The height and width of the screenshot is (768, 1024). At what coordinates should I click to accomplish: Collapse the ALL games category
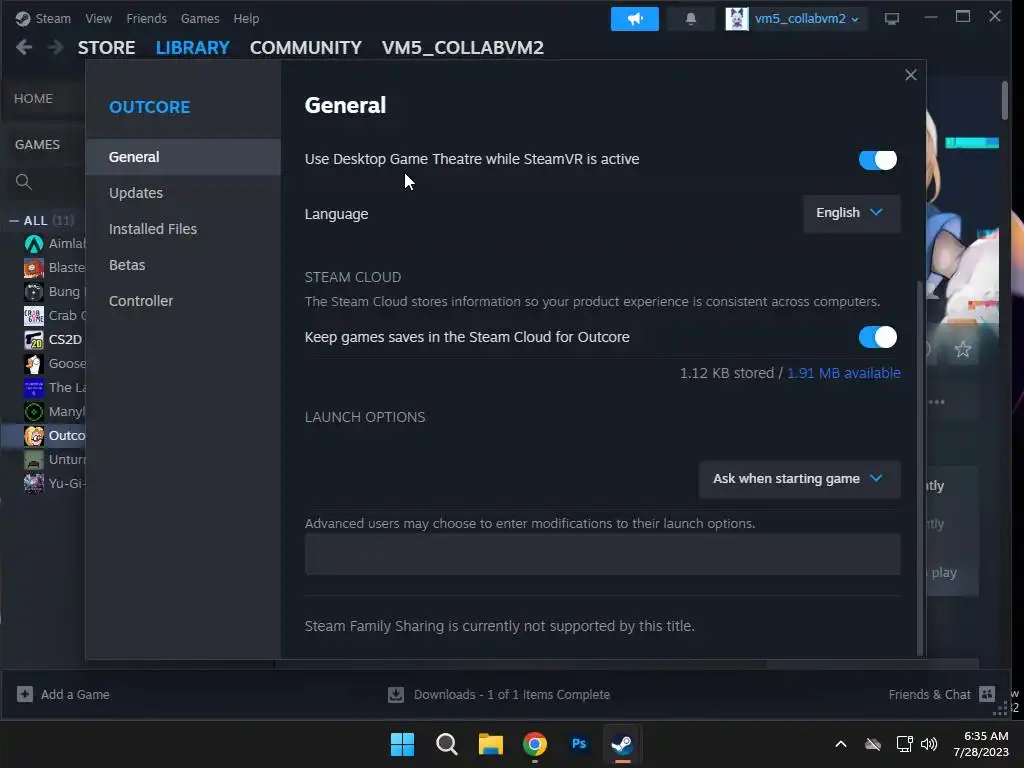click(x=14, y=221)
